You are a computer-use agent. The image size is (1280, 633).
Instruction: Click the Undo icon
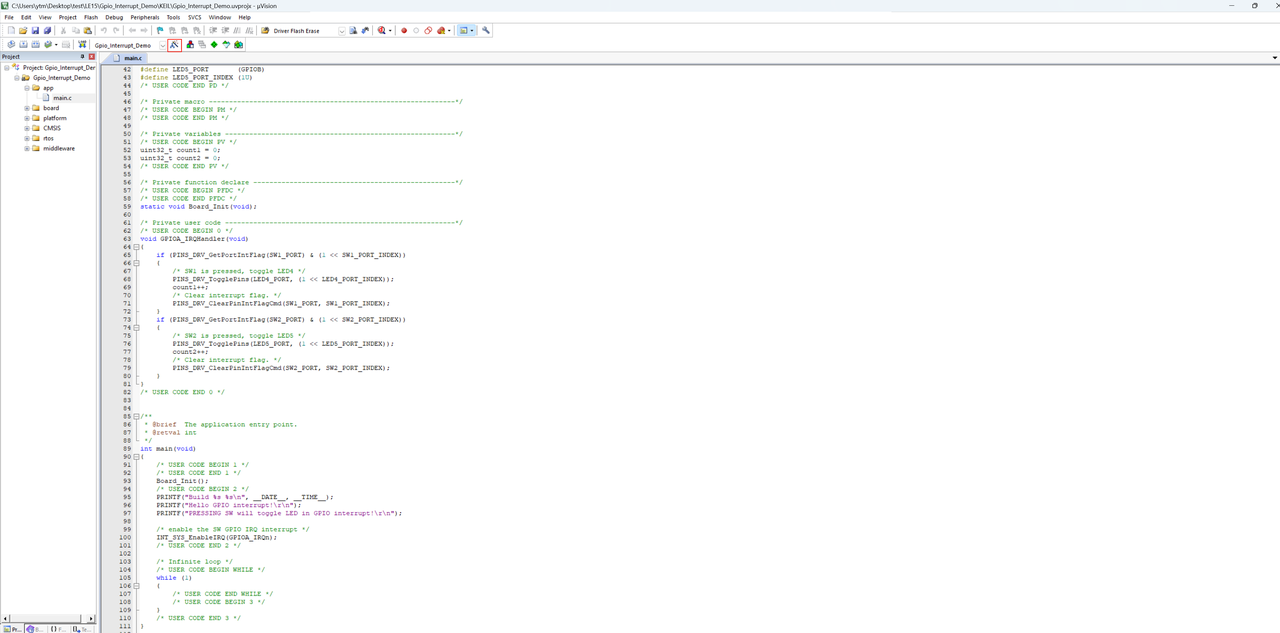(x=103, y=31)
